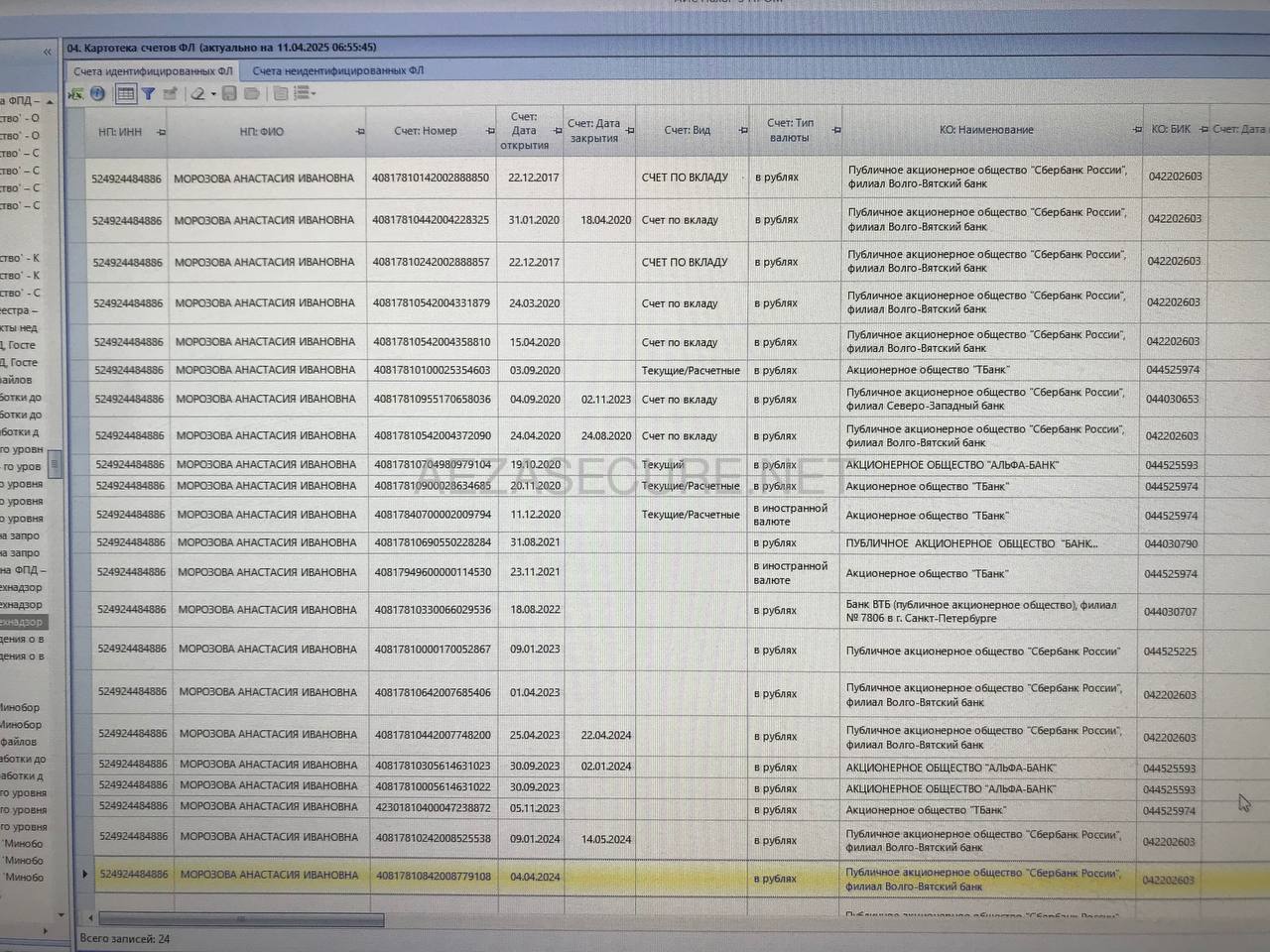The width and height of the screenshot is (1270, 952).
Task: Click the sidebar scroll-down arrow
Action: pyautogui.click(x=62, y=915)
